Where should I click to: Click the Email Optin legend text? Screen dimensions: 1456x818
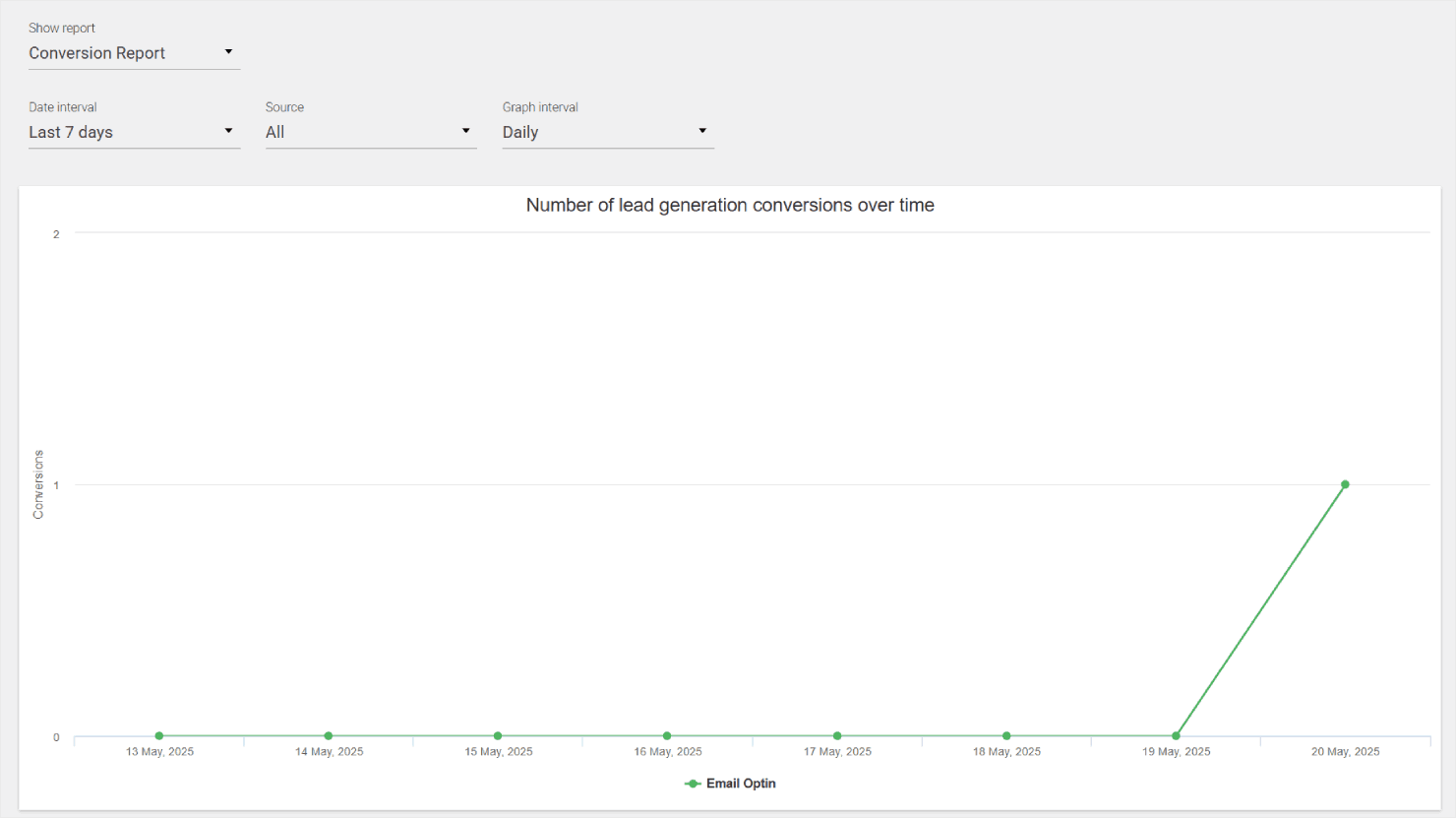click(x=740, y=783)
